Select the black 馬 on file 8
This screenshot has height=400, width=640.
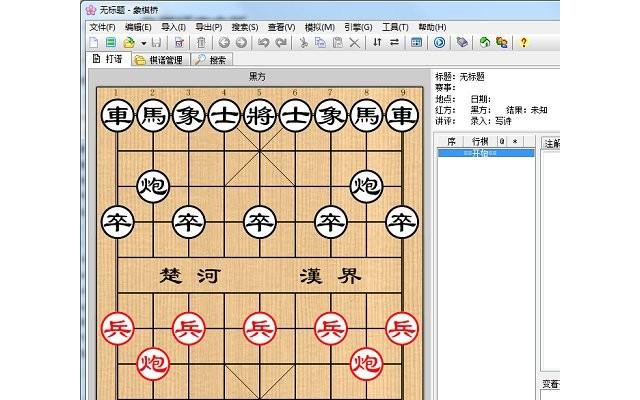366,116
